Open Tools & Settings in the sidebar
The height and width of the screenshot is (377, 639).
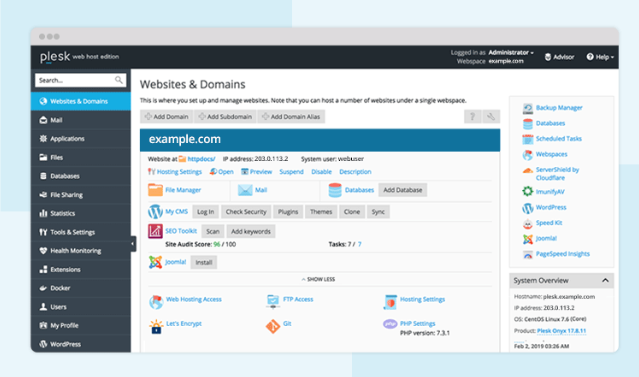[x=81, y=232]
